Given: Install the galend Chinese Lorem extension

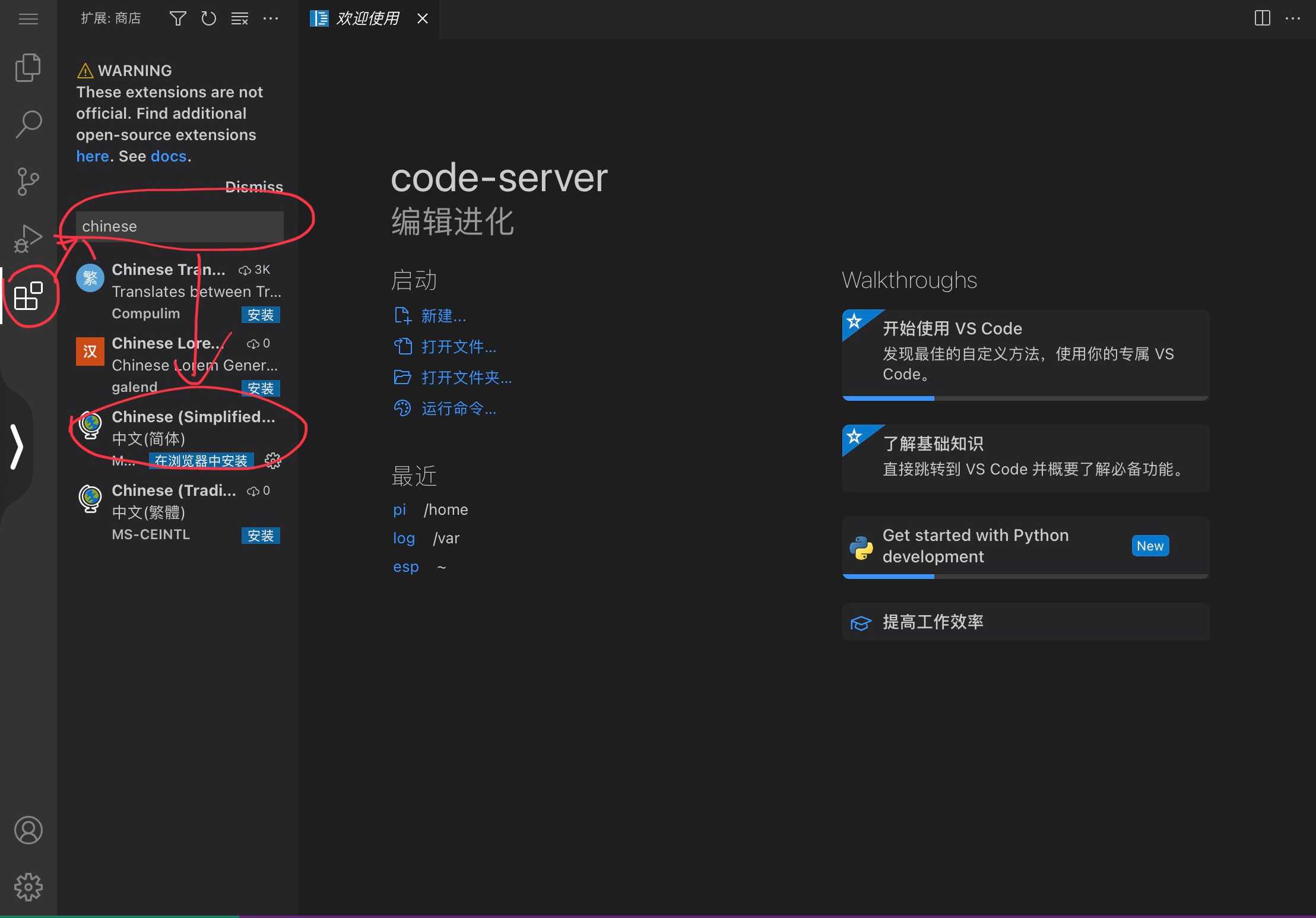Looking at the screenshot, I should [261, 388].
